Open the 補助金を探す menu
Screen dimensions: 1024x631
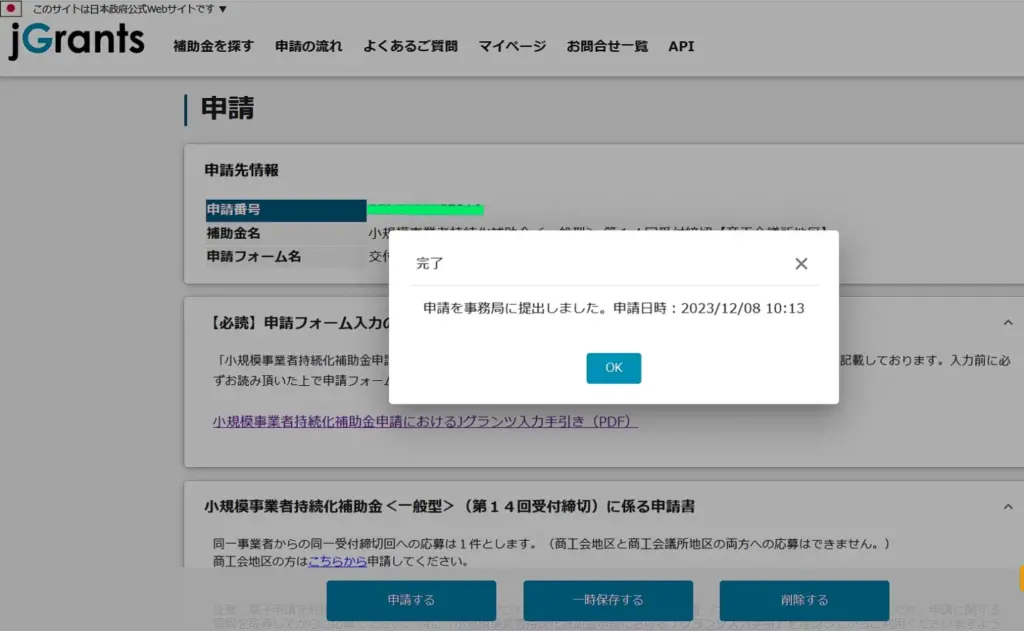pos(213,46)
